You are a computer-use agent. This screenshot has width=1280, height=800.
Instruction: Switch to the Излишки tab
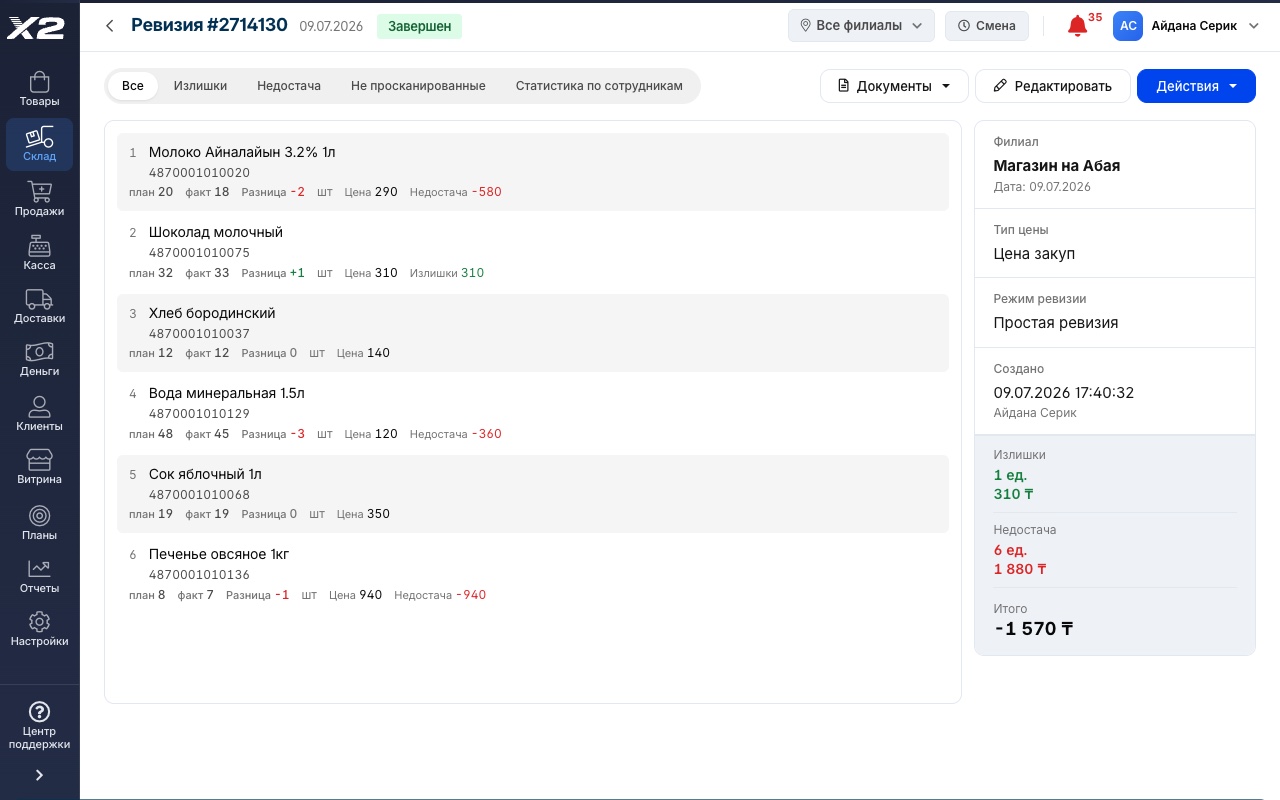click(x=200, y=86)
